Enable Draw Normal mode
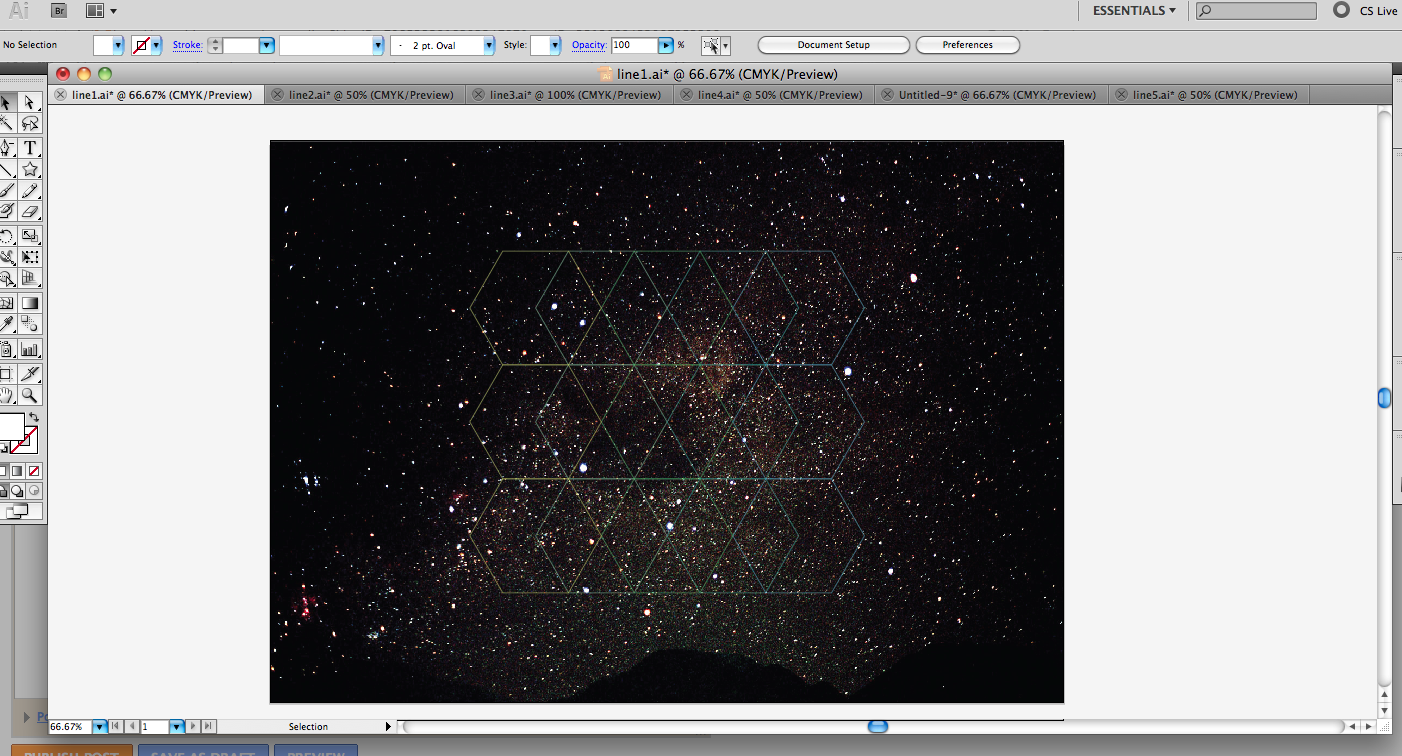 (4, 491)
